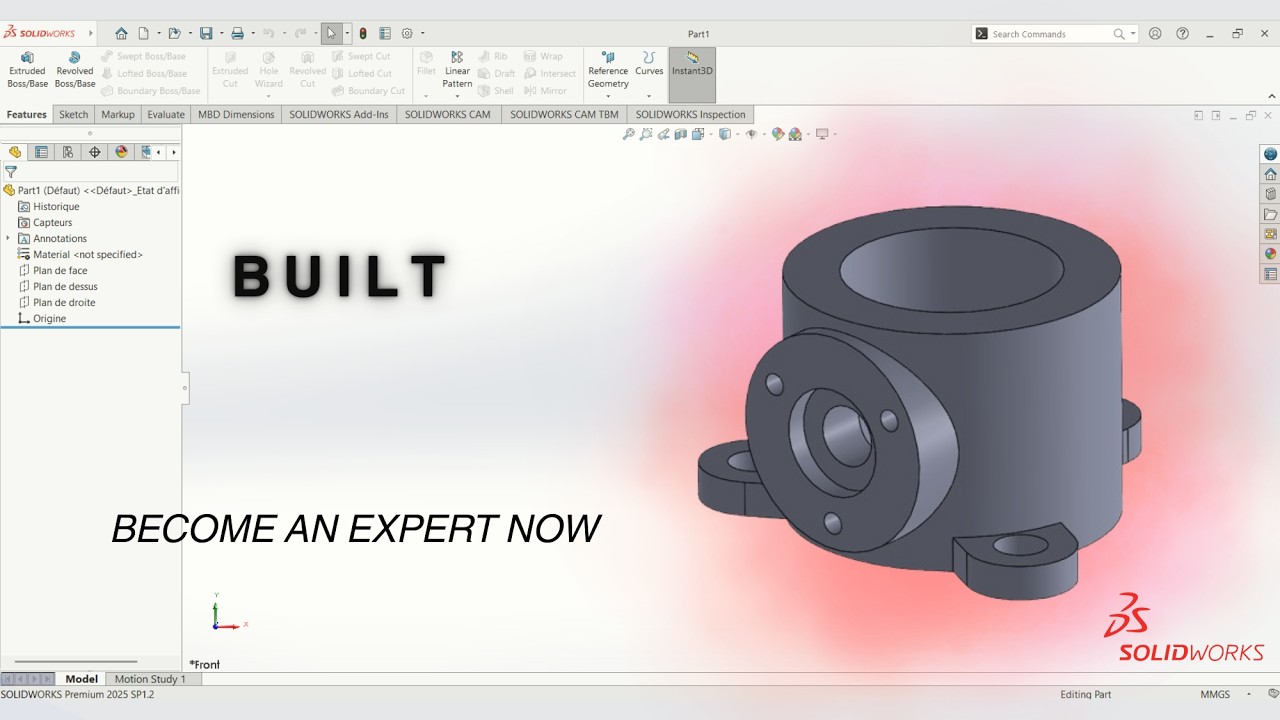Viewport: 1280px width, 720px height.
Task: Click the Zoom to Fit view icon
Action: 629,134
